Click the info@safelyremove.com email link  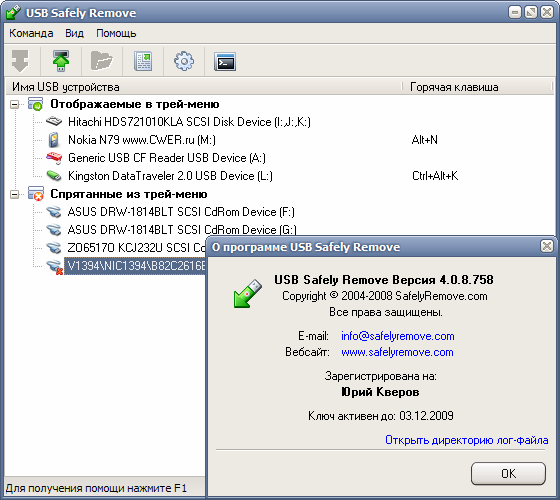pyautogui.click(x=398, y=336)
